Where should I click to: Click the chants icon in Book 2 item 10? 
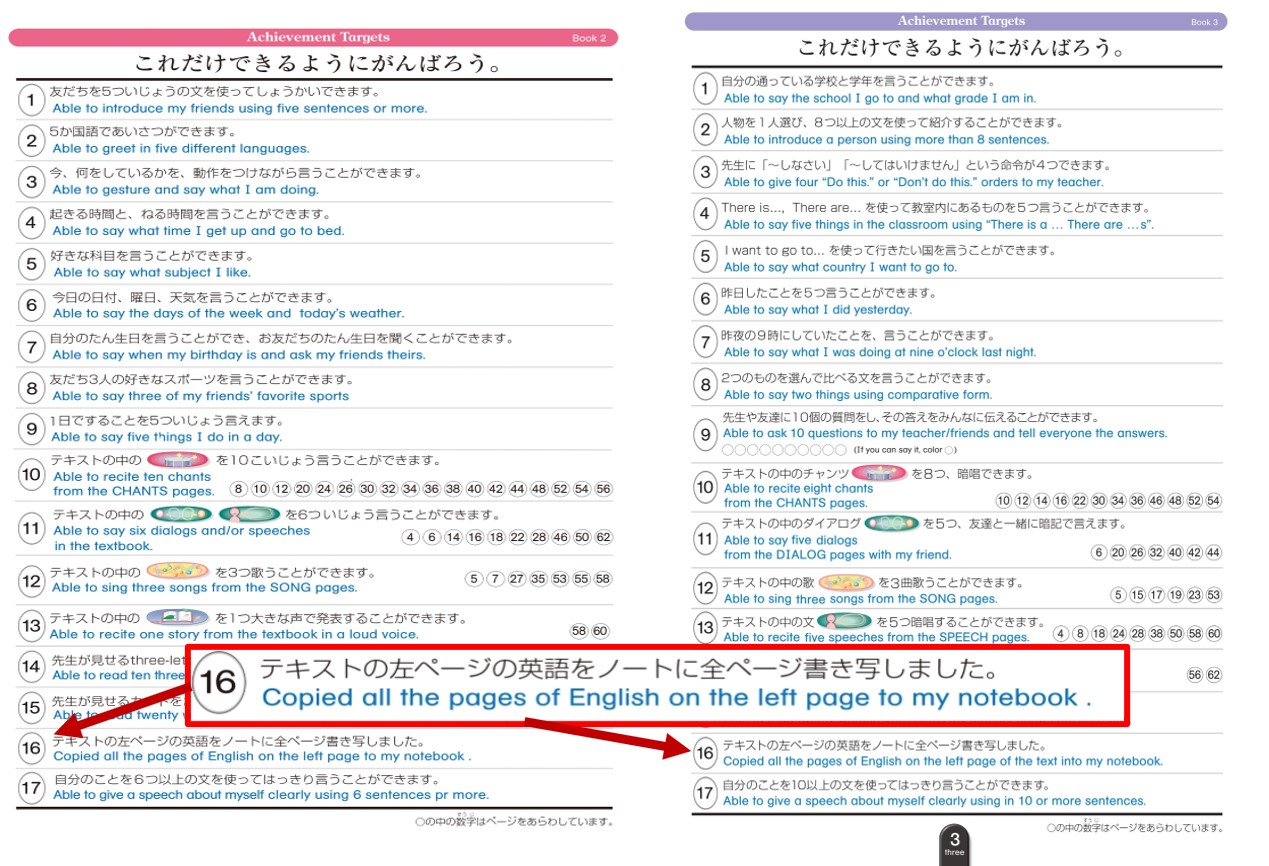pyautogui.click(x=178, y=460)
